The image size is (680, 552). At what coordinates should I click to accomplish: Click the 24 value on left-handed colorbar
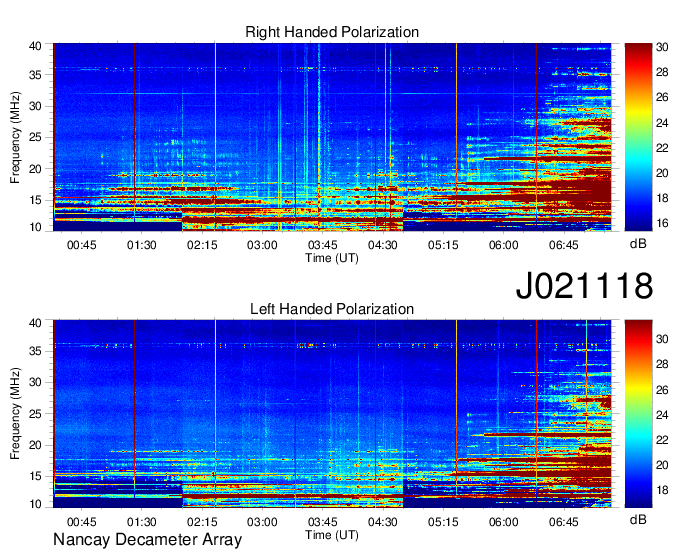tap(662, 415)
